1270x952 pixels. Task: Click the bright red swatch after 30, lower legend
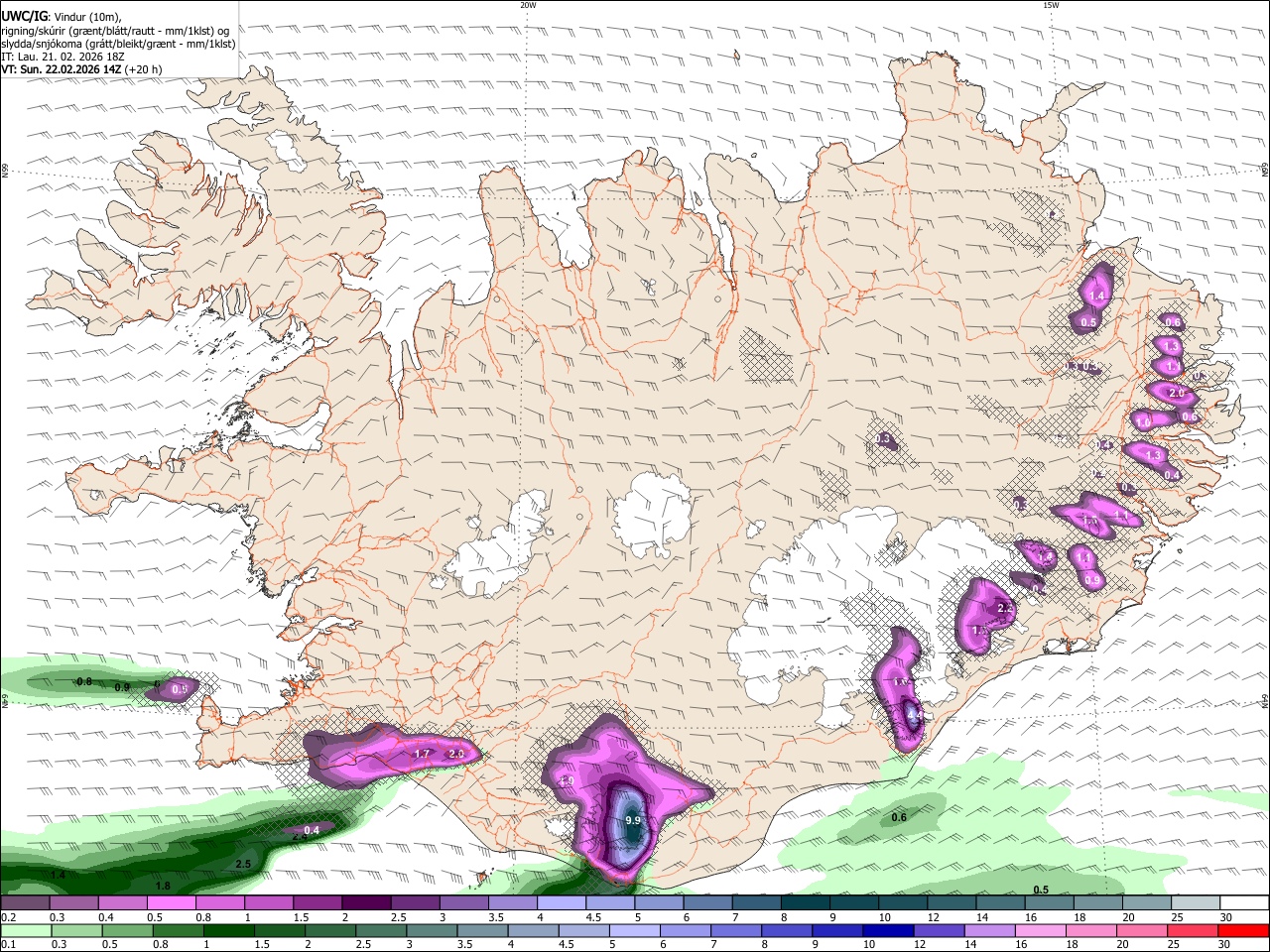(x=1243, y=930)
